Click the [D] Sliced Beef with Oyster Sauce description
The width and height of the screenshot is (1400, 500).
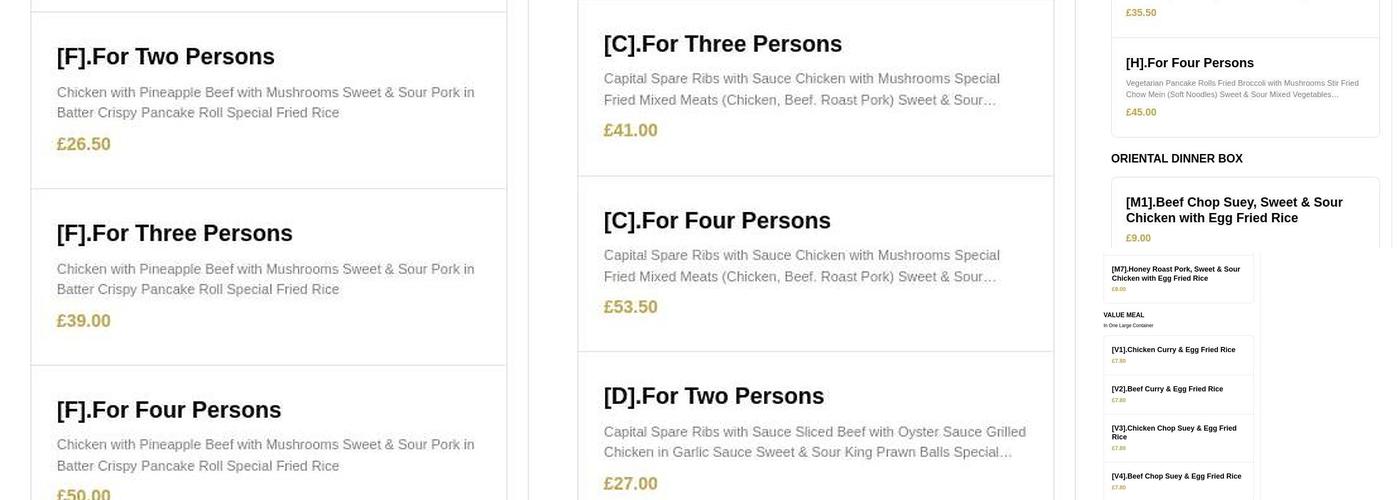814,442
